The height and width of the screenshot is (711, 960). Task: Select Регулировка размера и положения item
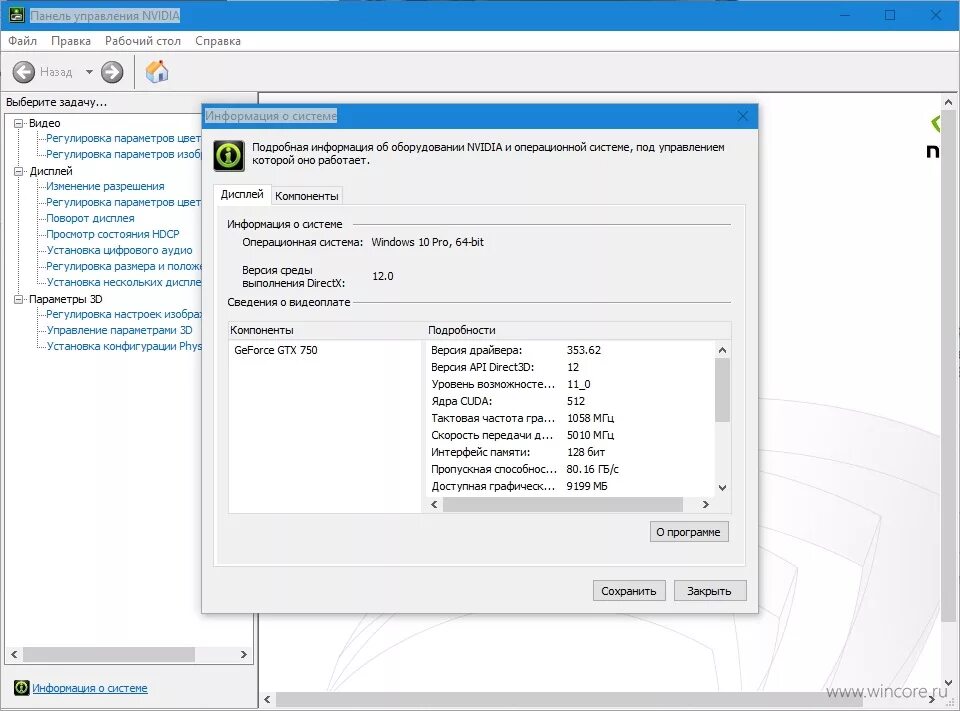124,266
